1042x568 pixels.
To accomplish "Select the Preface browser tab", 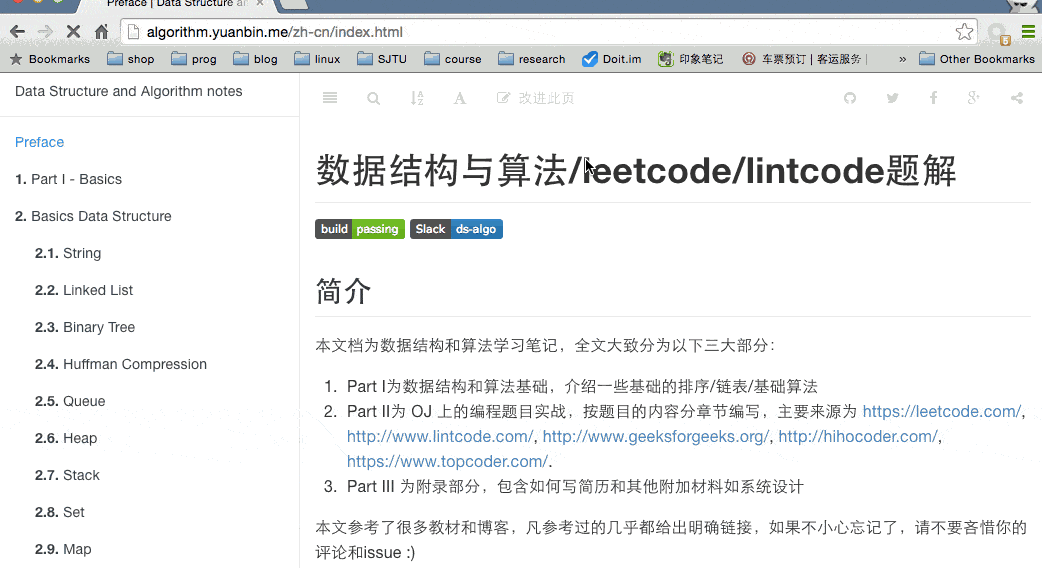I will 176,4.
